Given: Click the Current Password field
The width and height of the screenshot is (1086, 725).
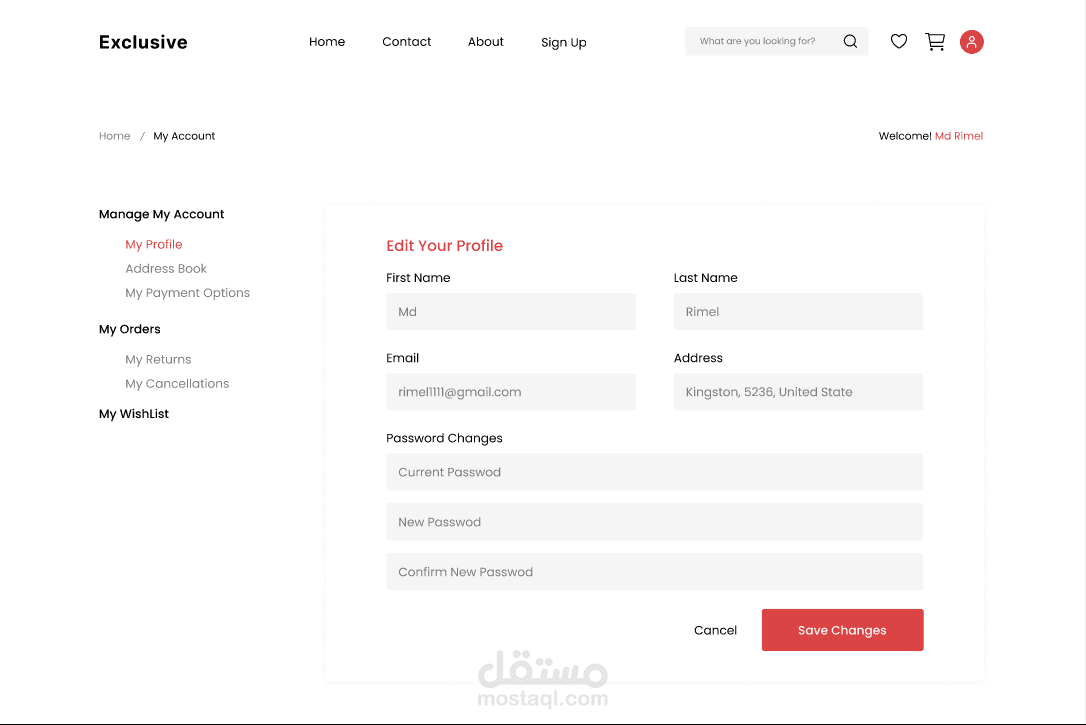Looking at the screenshot, I should tap(655, 472).
